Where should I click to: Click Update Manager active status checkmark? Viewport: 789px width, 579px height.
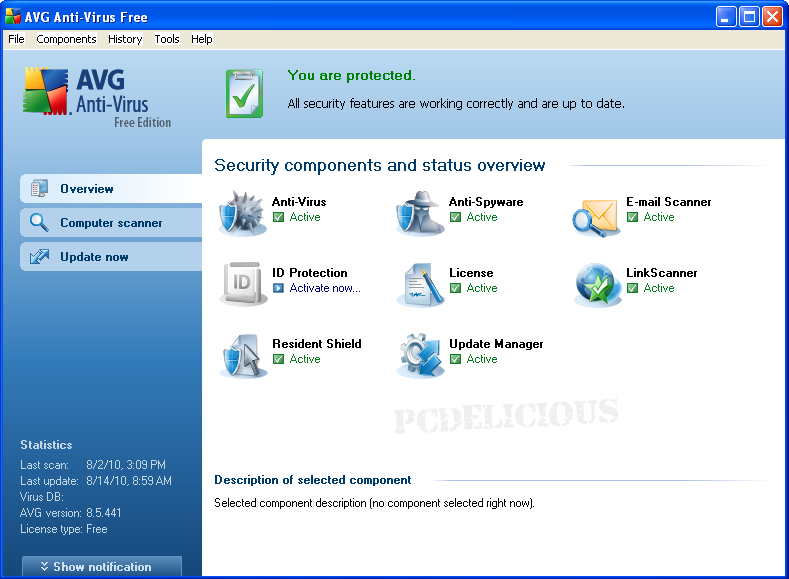point(455,359)
